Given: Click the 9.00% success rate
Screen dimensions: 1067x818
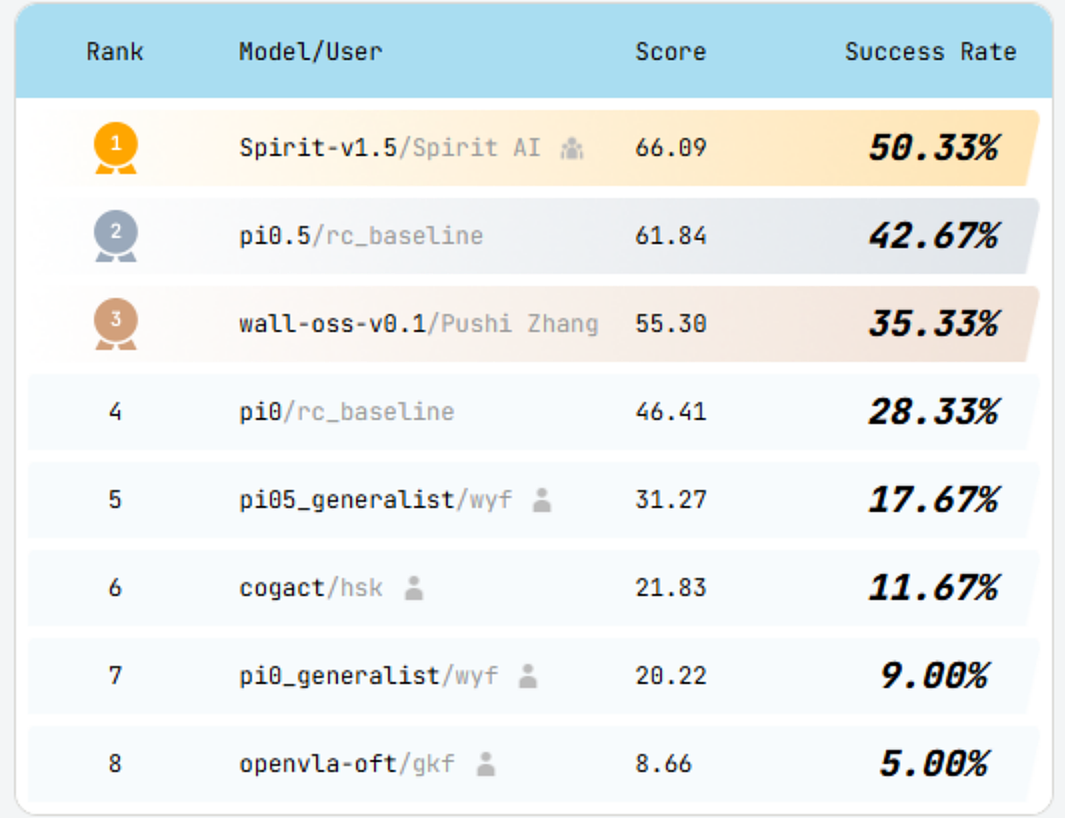Looking at the screenshot, I should 934,676.
